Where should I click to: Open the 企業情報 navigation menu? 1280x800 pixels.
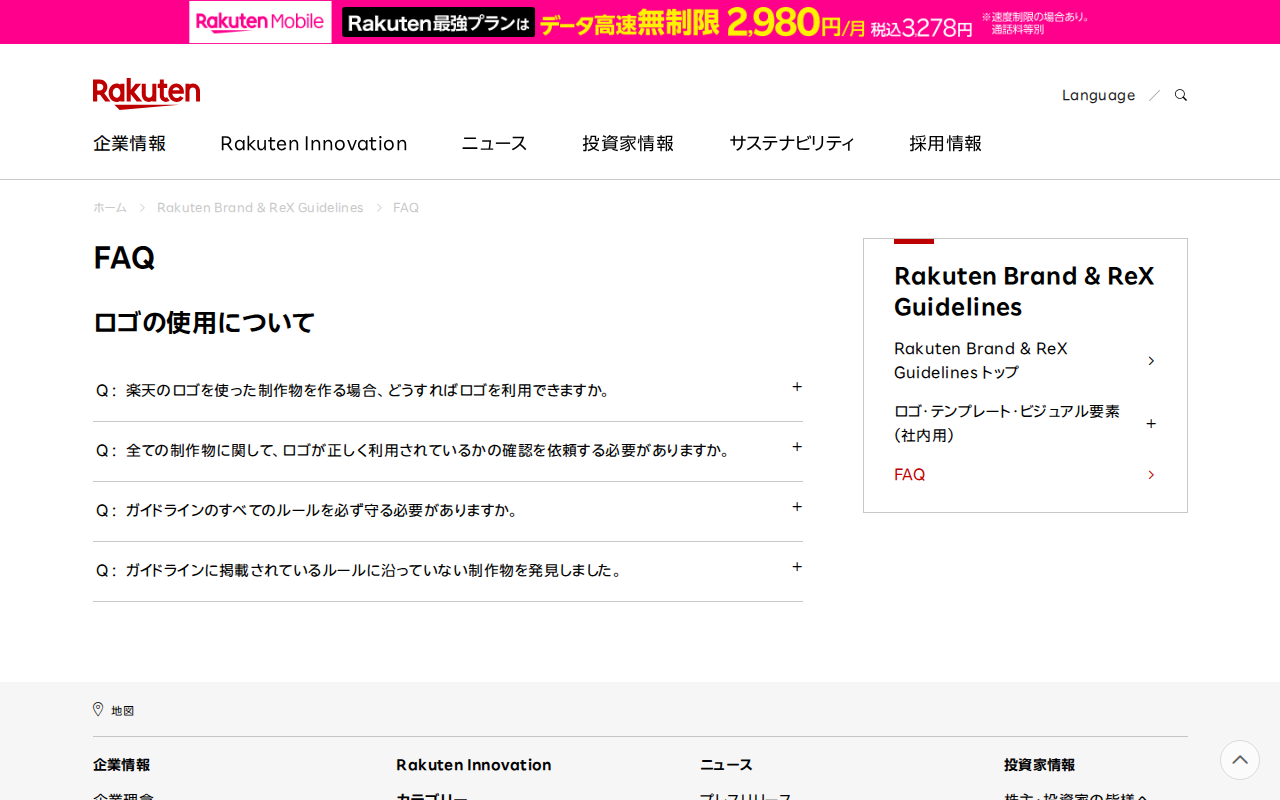129,143
